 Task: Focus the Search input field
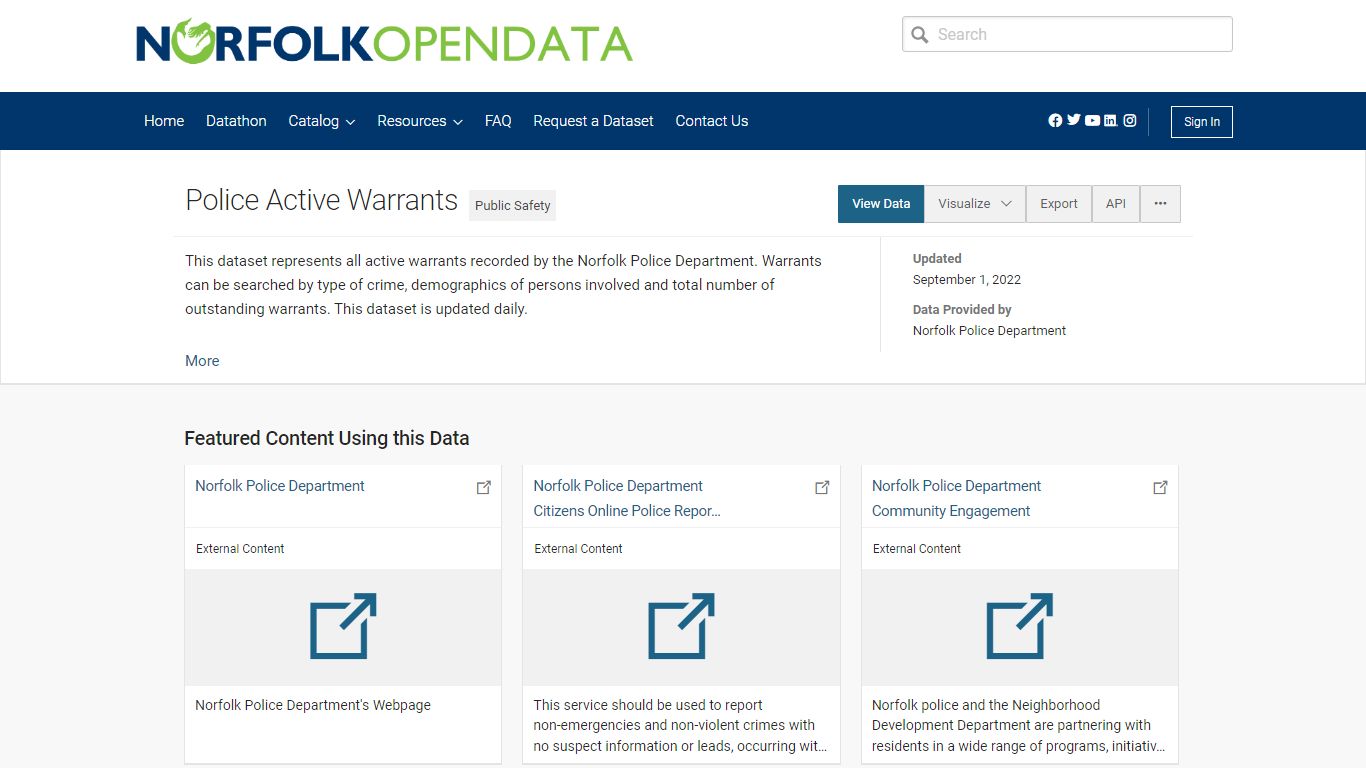point(1067,34)
